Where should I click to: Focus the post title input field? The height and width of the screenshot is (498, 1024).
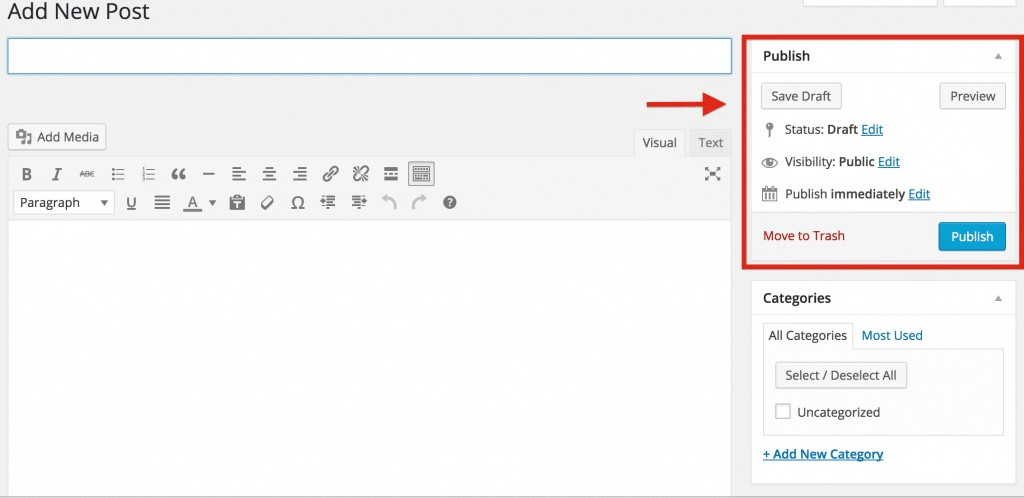coord(369,56)
